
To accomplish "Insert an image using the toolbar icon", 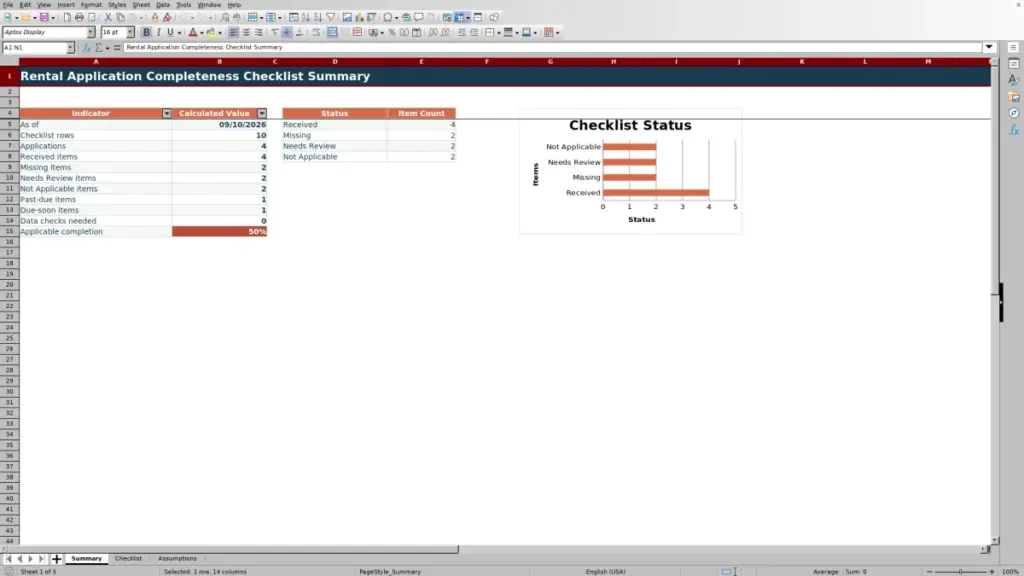I will (347, 17).
